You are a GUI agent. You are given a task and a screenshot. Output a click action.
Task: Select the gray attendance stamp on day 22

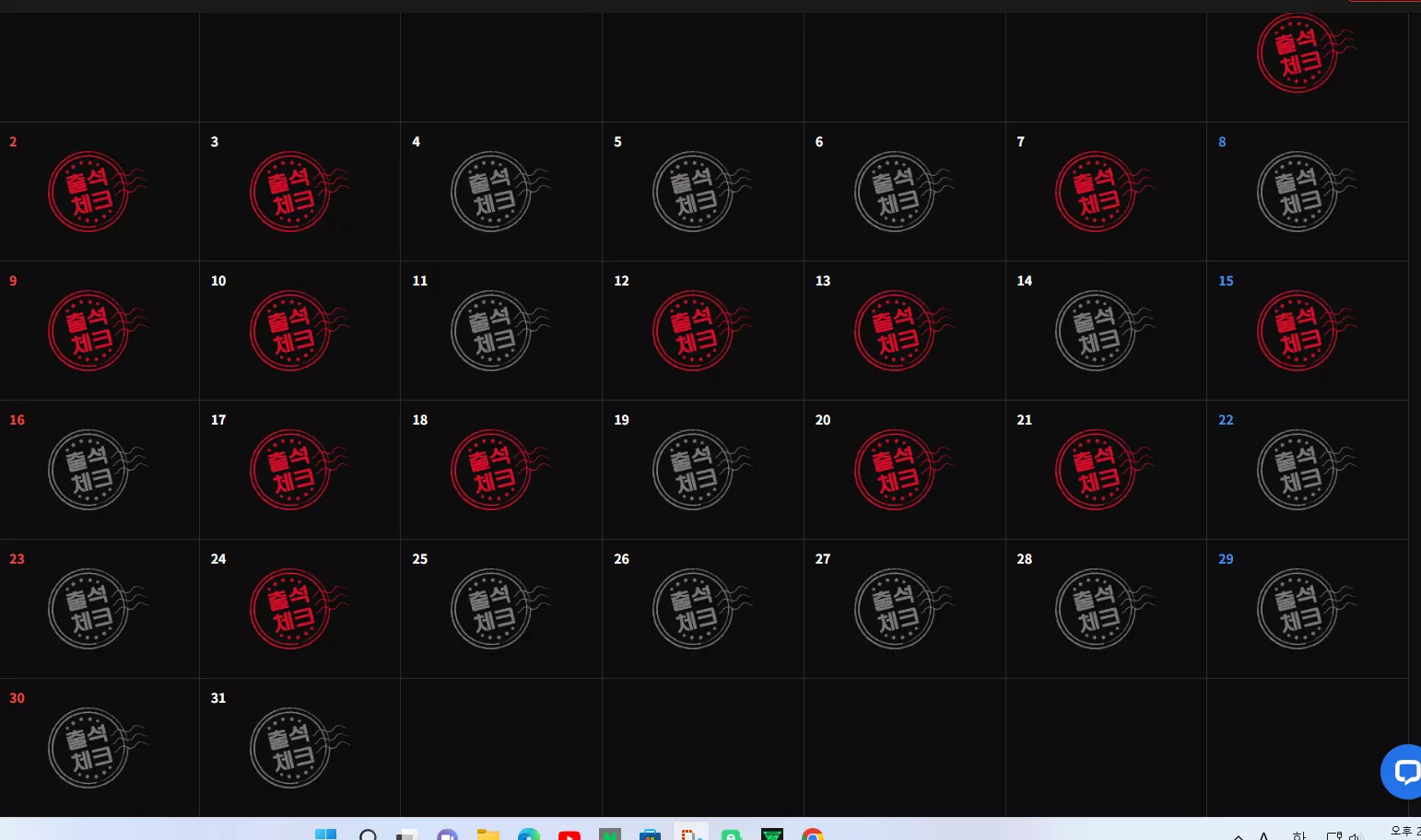[x=1306, y=470]
